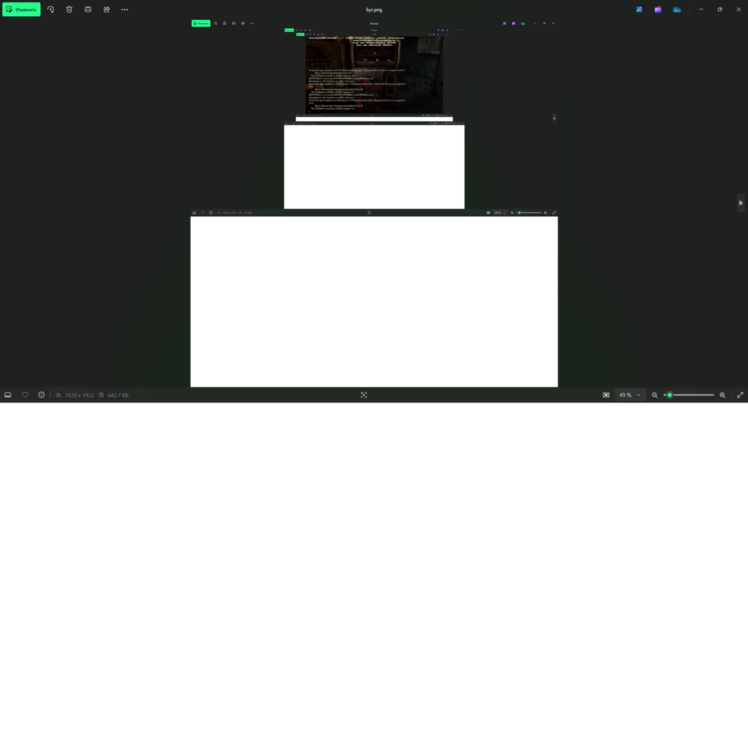Viewport: 748px width, 750px height.
Task: Zoom in with the plus magnifier
Action: [723, 395]
